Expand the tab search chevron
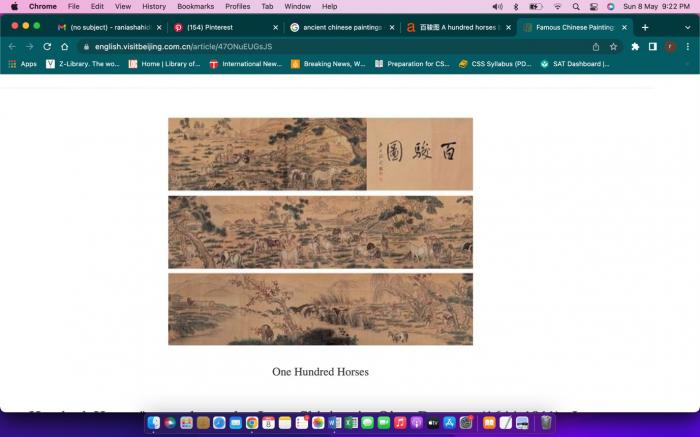This screenshot has height=437, width=700. pos(688,28)
